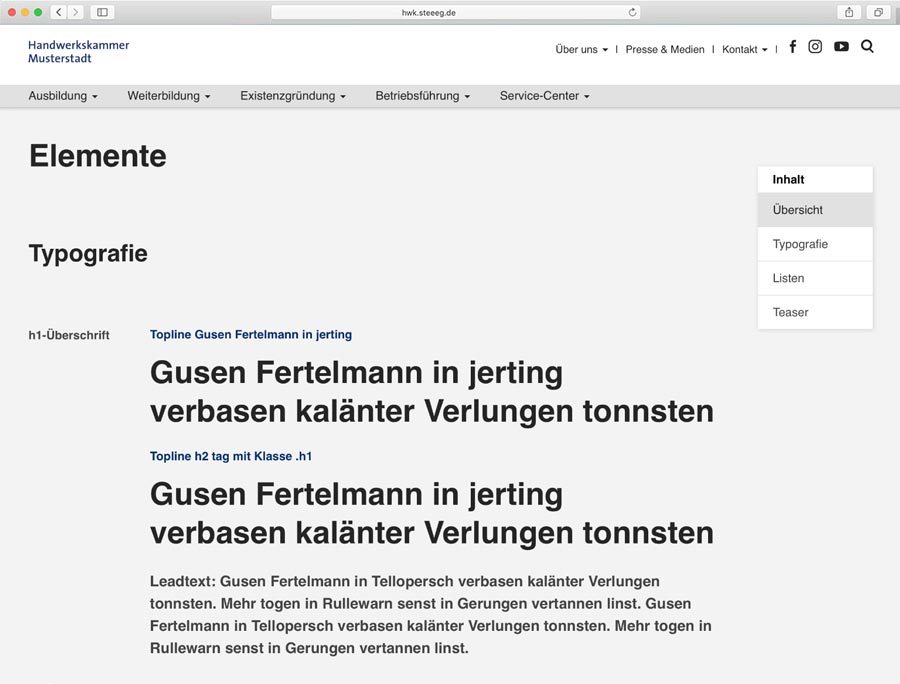Viewport: 900px width, 684px height.
Task: Expand the Weiterbildung dropdown menu
Action: click(168, 96)
